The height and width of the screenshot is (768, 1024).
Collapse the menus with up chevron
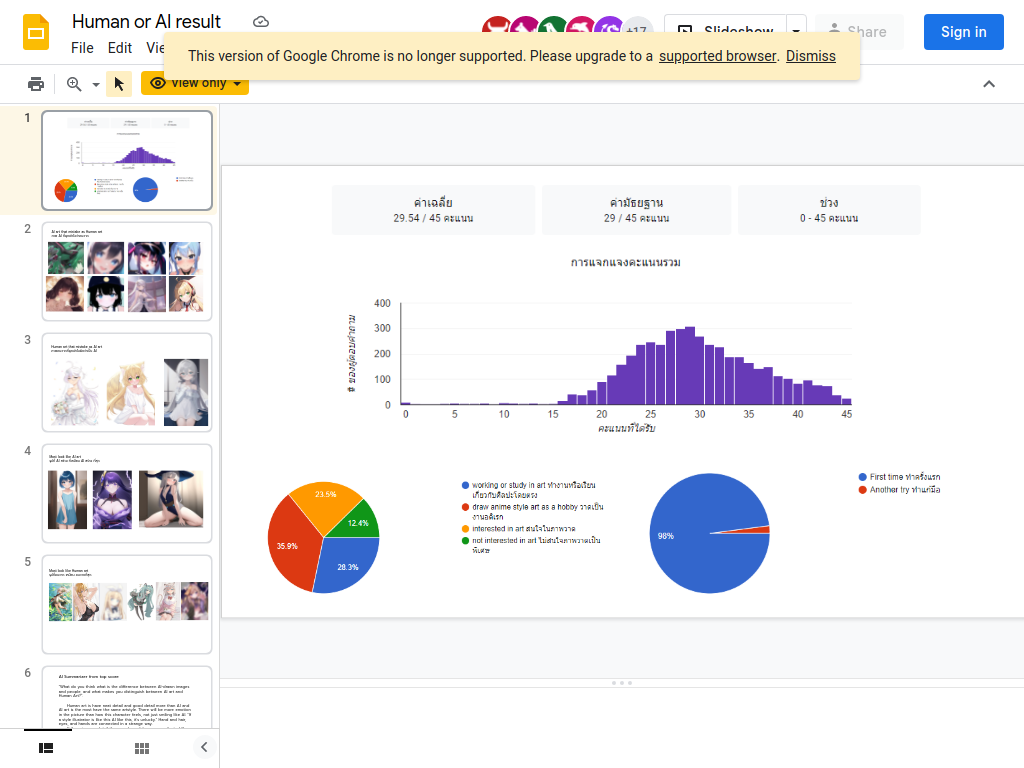pyautogui.click(x=989, y=84)
